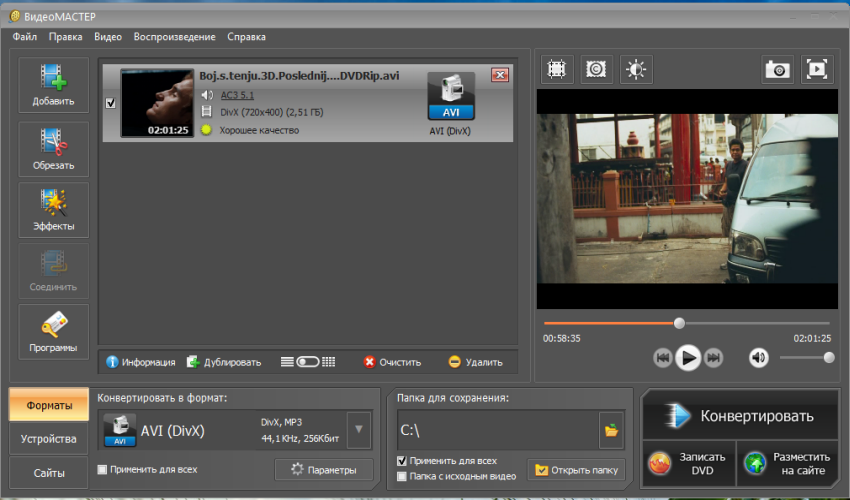Image resolution: width=850 pixels, height=500 pixels.
Task: Open the Обрезать trim tool
Action: pyautogui.click(x=54, y=149)
